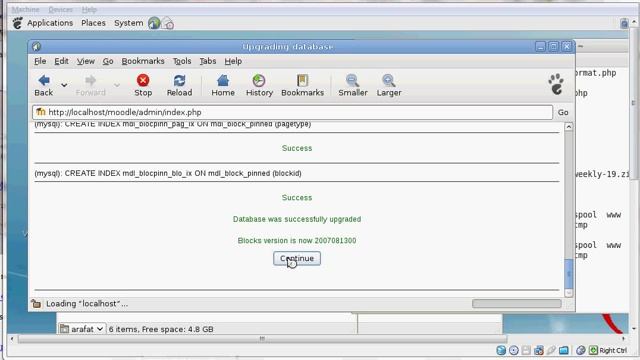Viewport: 640px width, 360px height.
Task: Click VirtualBox optical disk status icon
Action: 514,350
